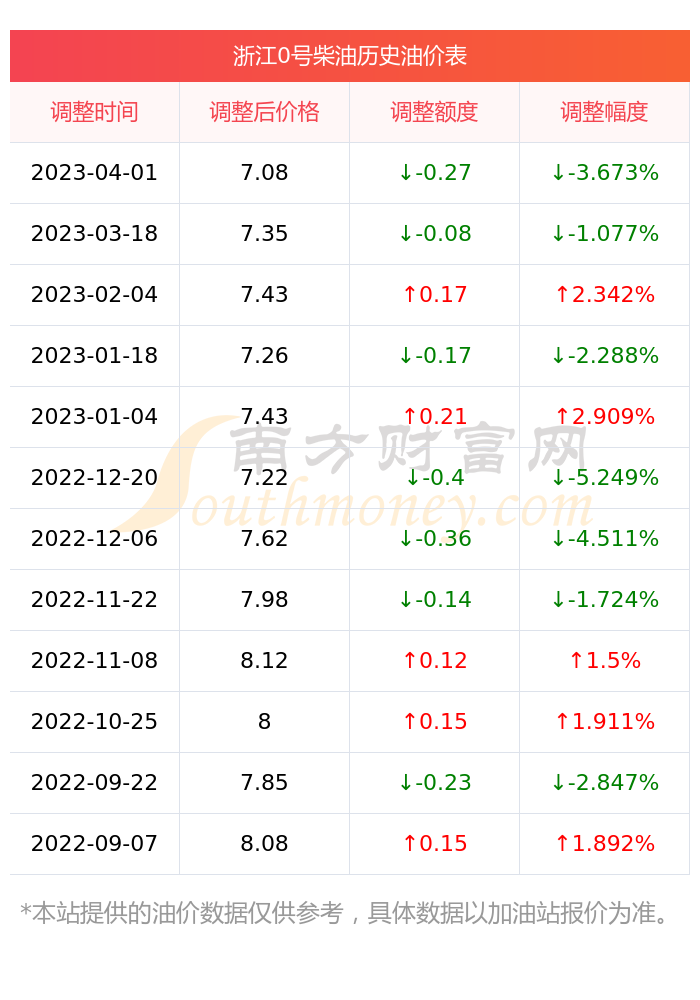Select the 2023-04-01 date cell

pos(94,173)
